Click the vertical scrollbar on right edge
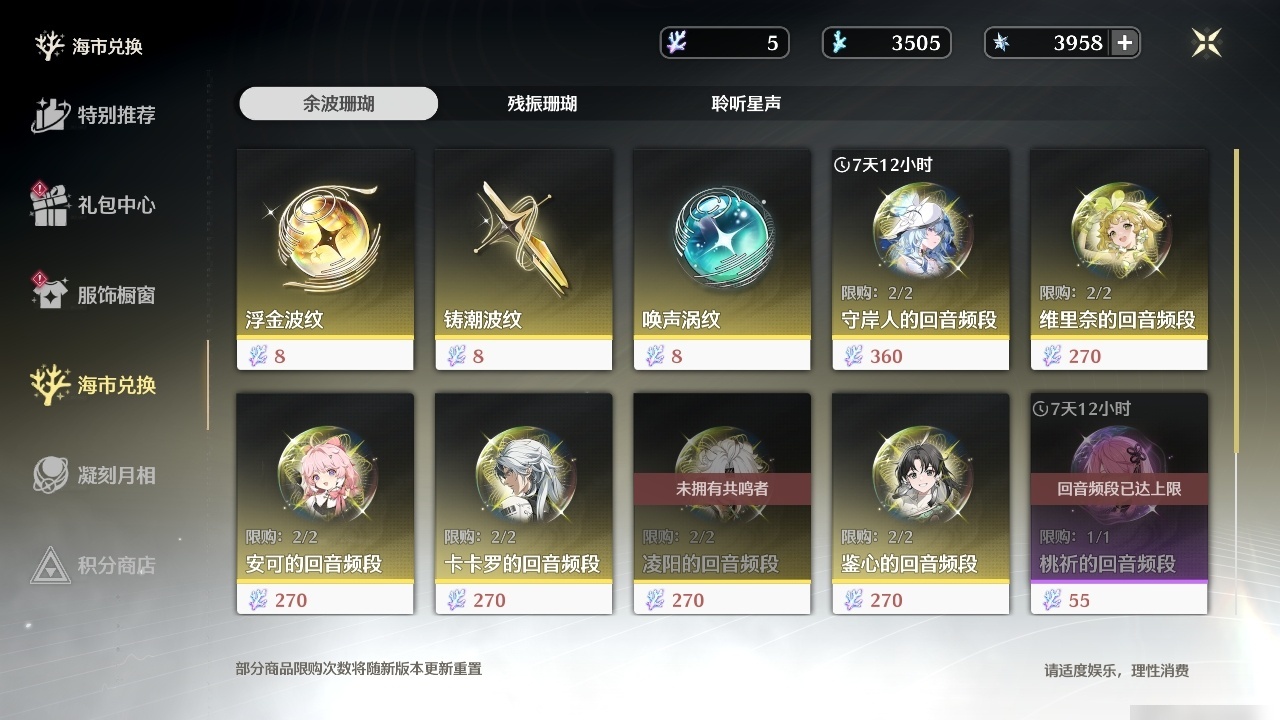 [x=1236, y=302]
